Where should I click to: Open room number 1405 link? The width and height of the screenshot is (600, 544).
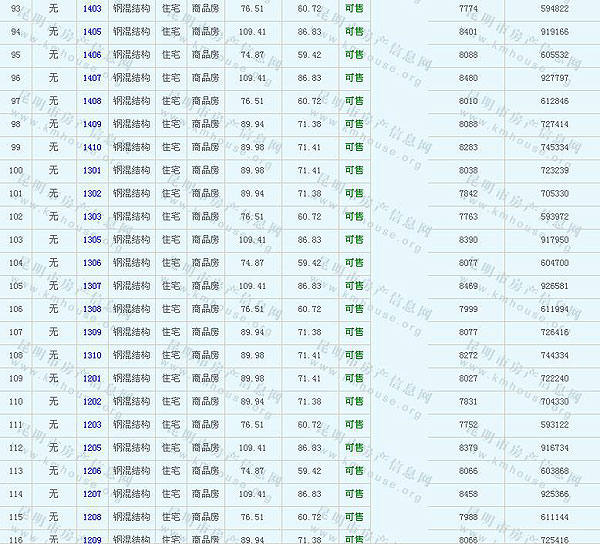click(92, 31)
